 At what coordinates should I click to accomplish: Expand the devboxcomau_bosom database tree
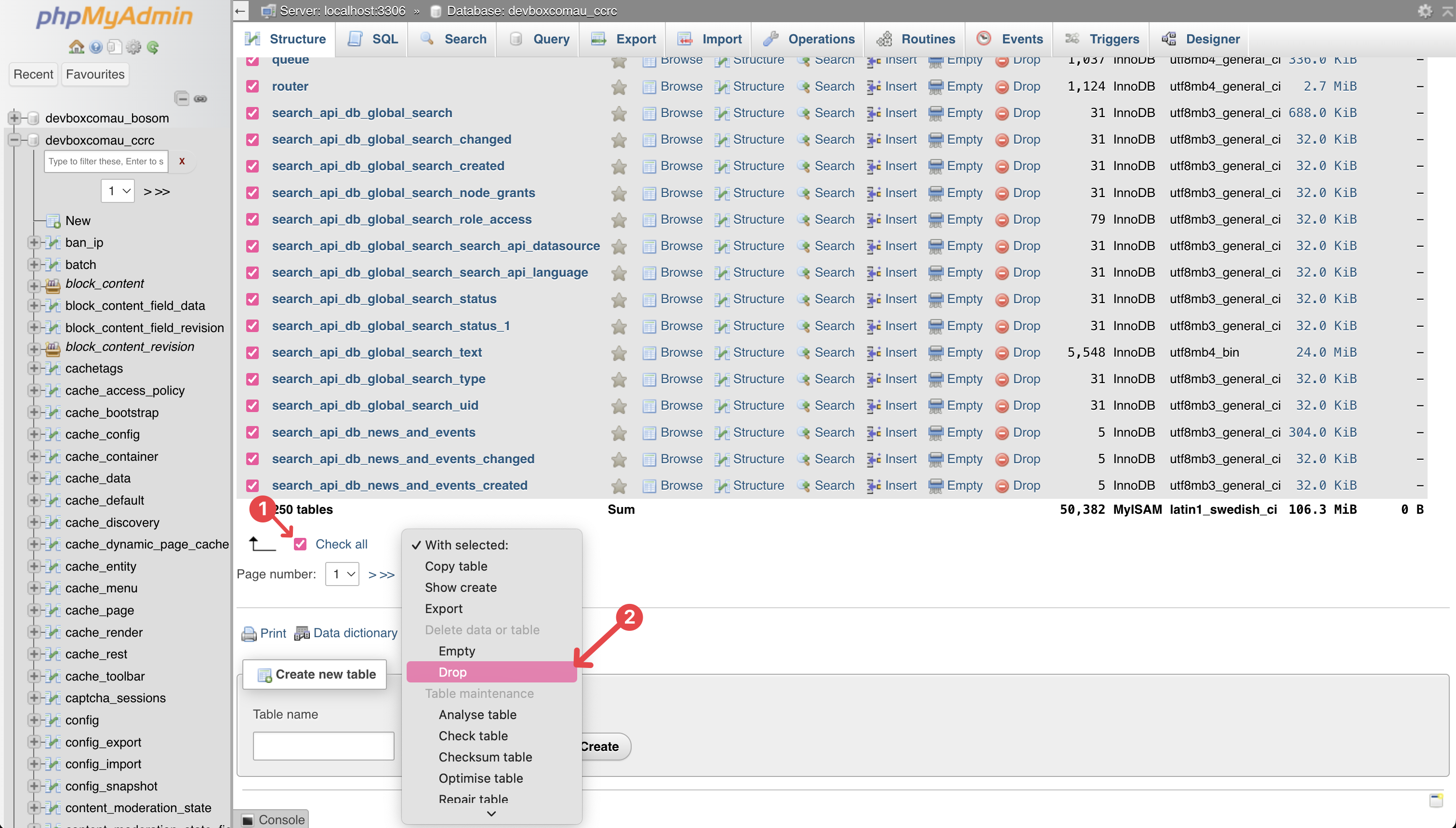pos(14,118)
